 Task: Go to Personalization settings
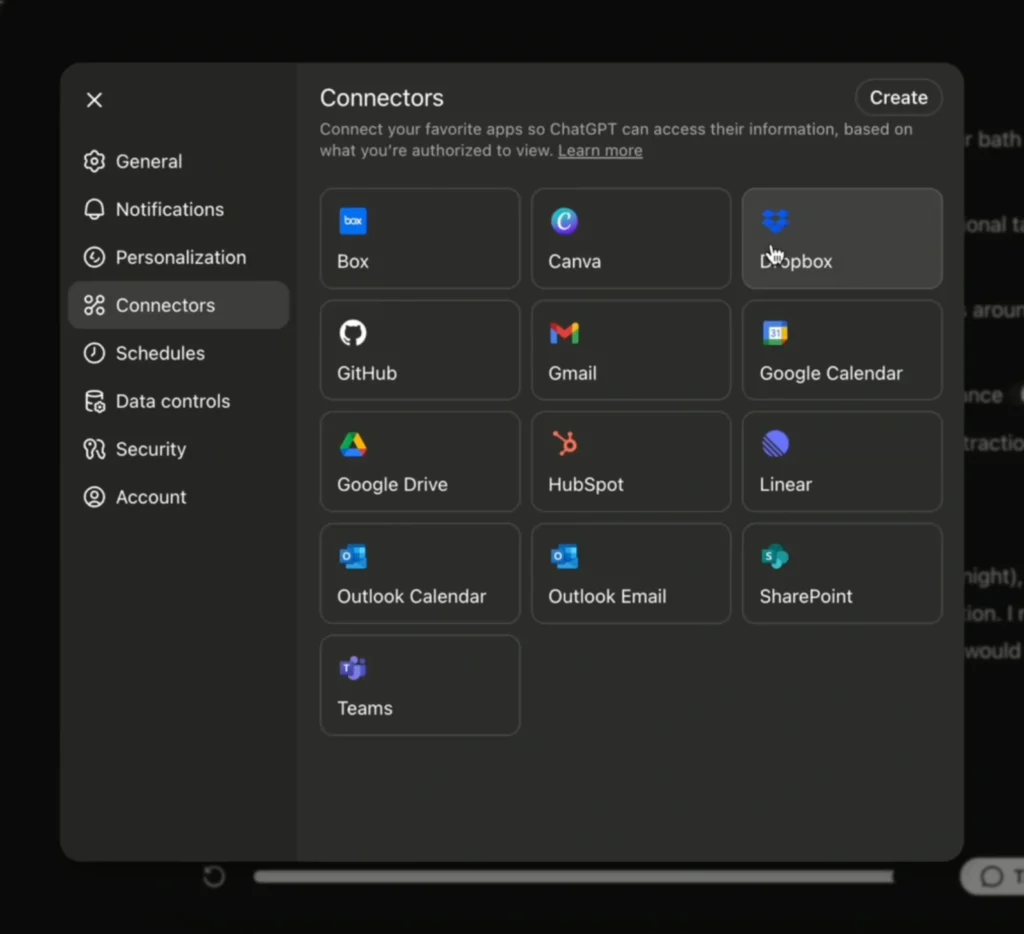click(x=178, y=257)
